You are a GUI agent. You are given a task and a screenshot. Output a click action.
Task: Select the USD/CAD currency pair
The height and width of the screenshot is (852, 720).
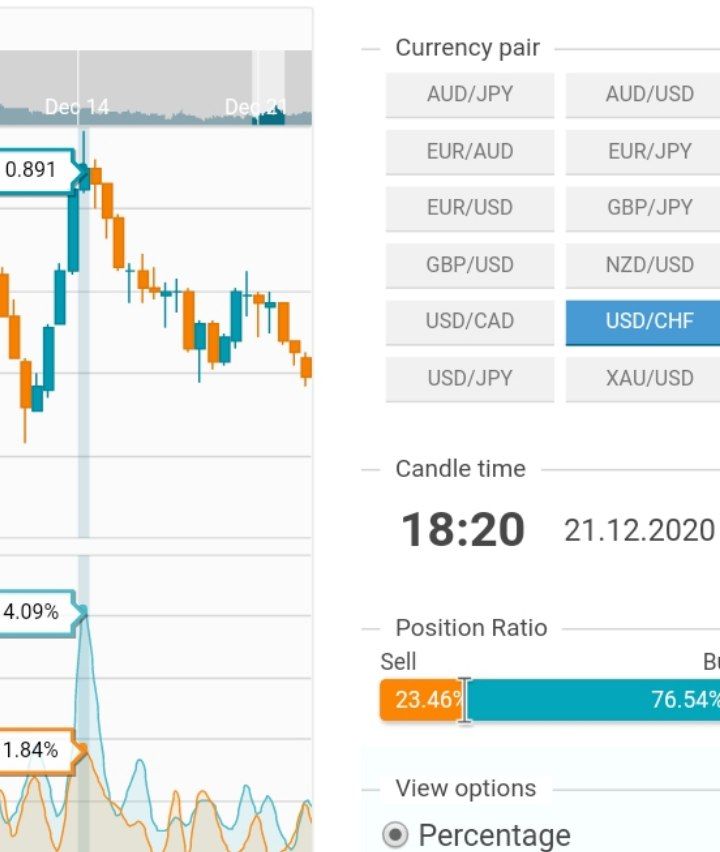point(469,321)
